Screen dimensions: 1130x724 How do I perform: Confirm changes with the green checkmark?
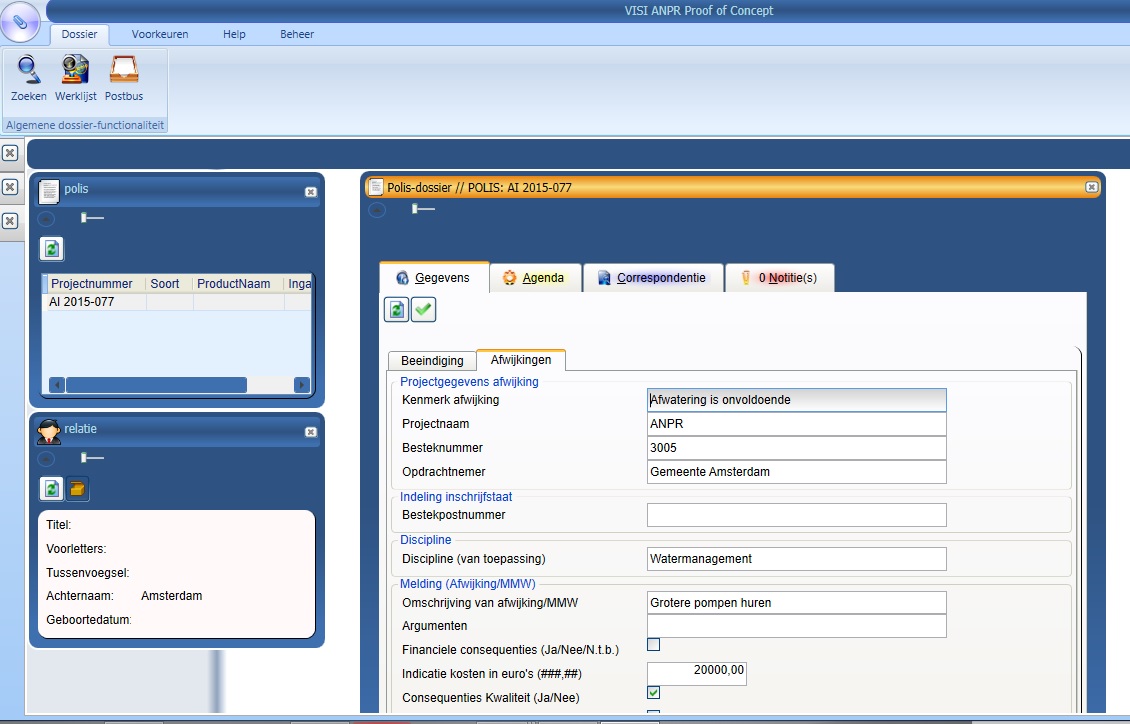(423, 310)
